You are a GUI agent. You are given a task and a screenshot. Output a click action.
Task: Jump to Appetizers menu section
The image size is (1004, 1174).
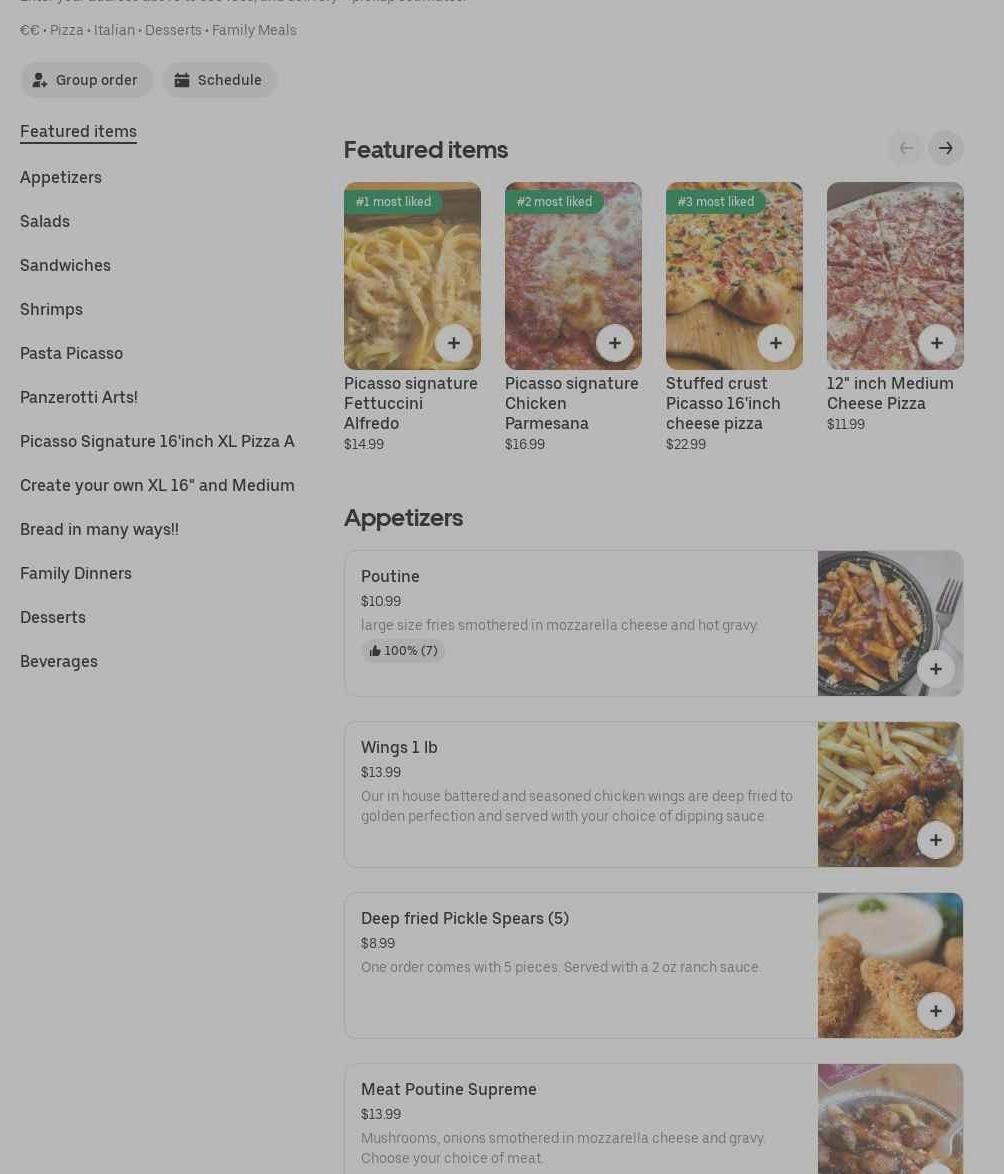[x=61, y=177]
